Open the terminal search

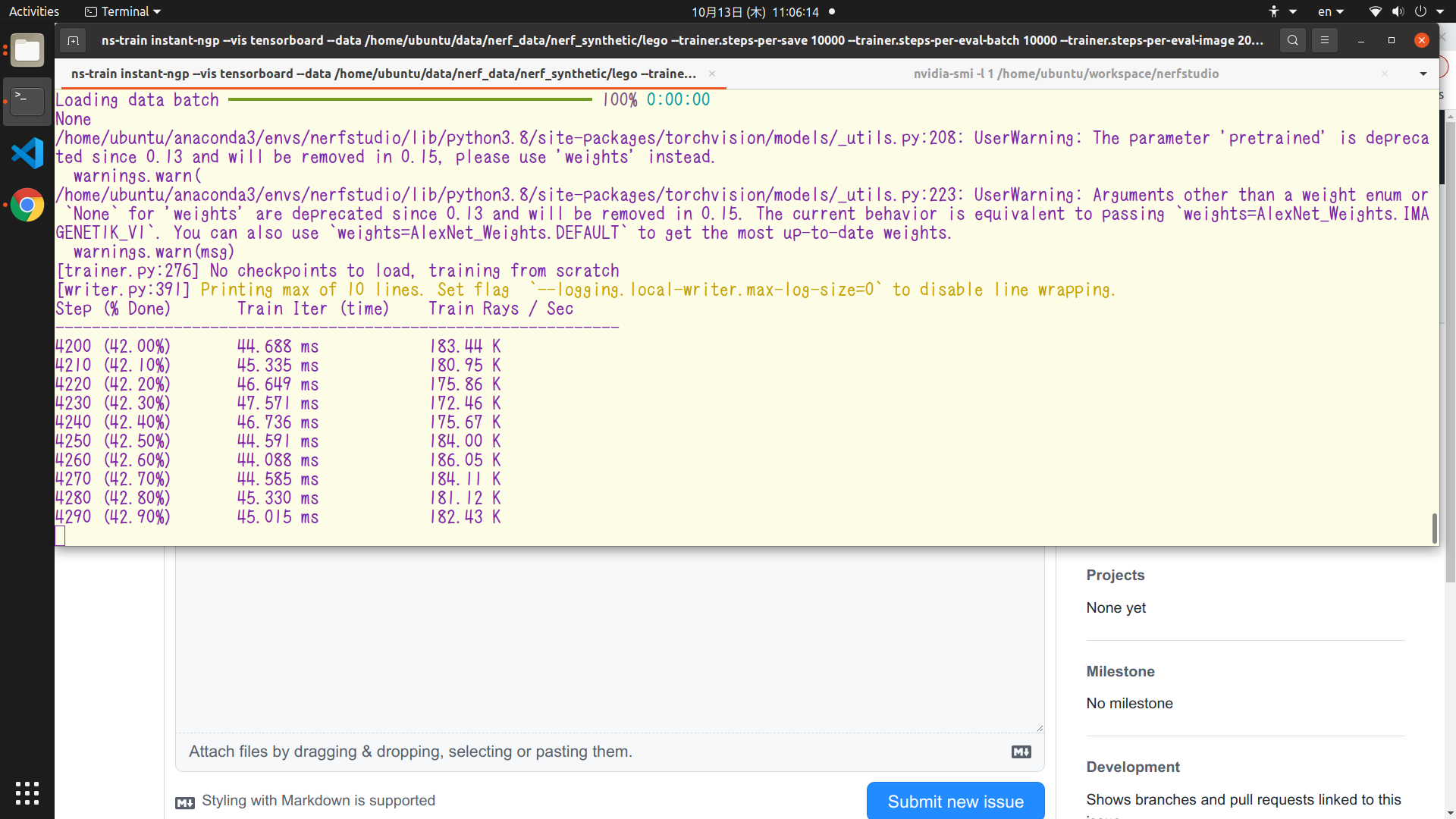click(1292, 40)
